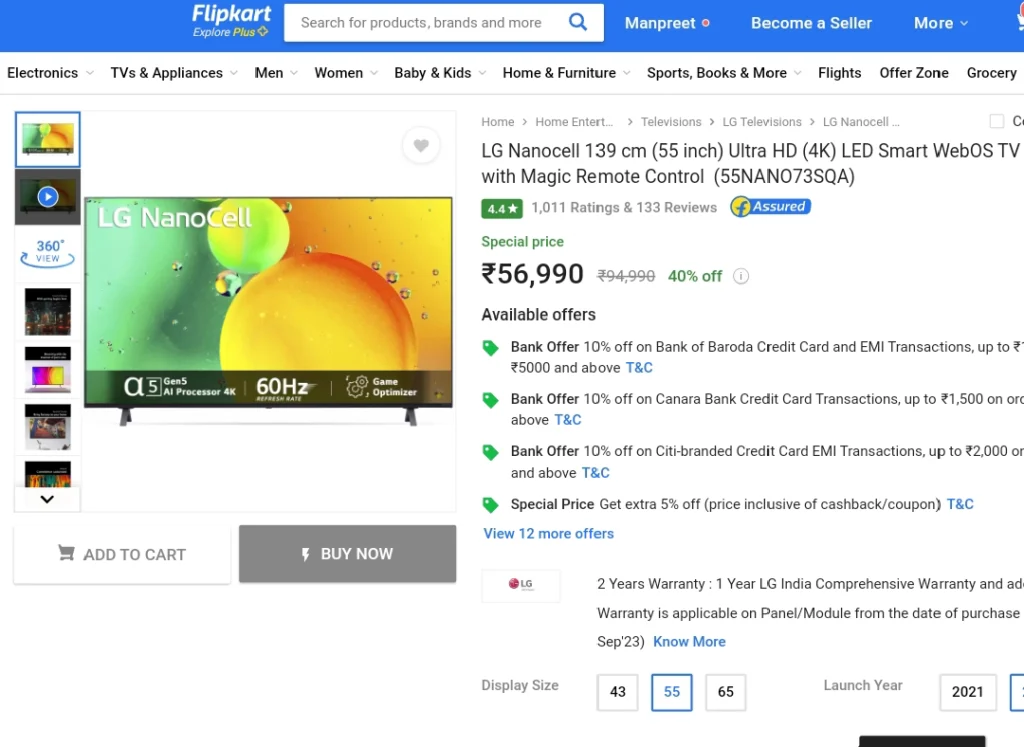Click the Buy Now button

(347, 554)
